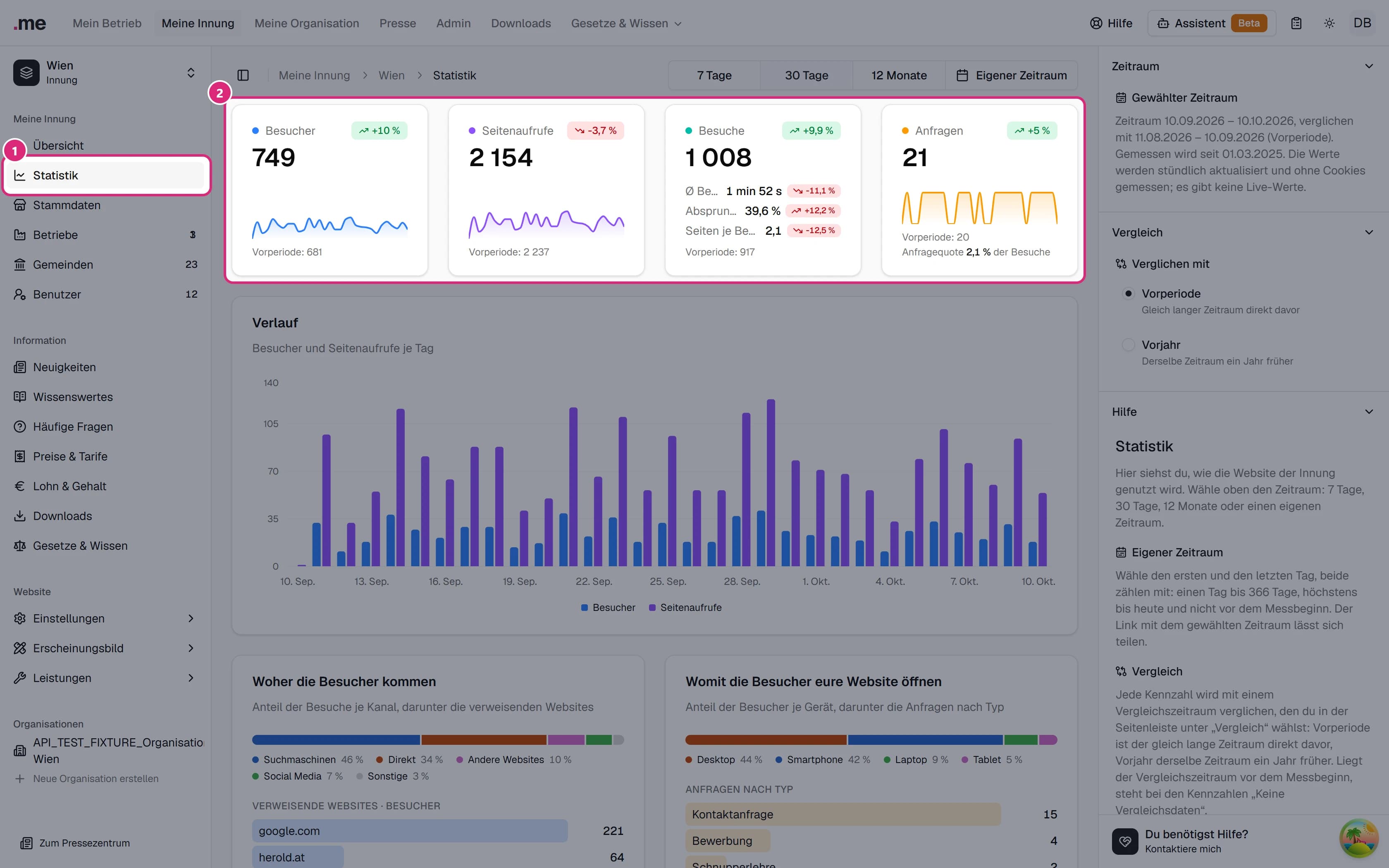The height and width of the screenshot is (868, 1389).
Task: Click the palm island help avatar
Action: [1358, 838]
